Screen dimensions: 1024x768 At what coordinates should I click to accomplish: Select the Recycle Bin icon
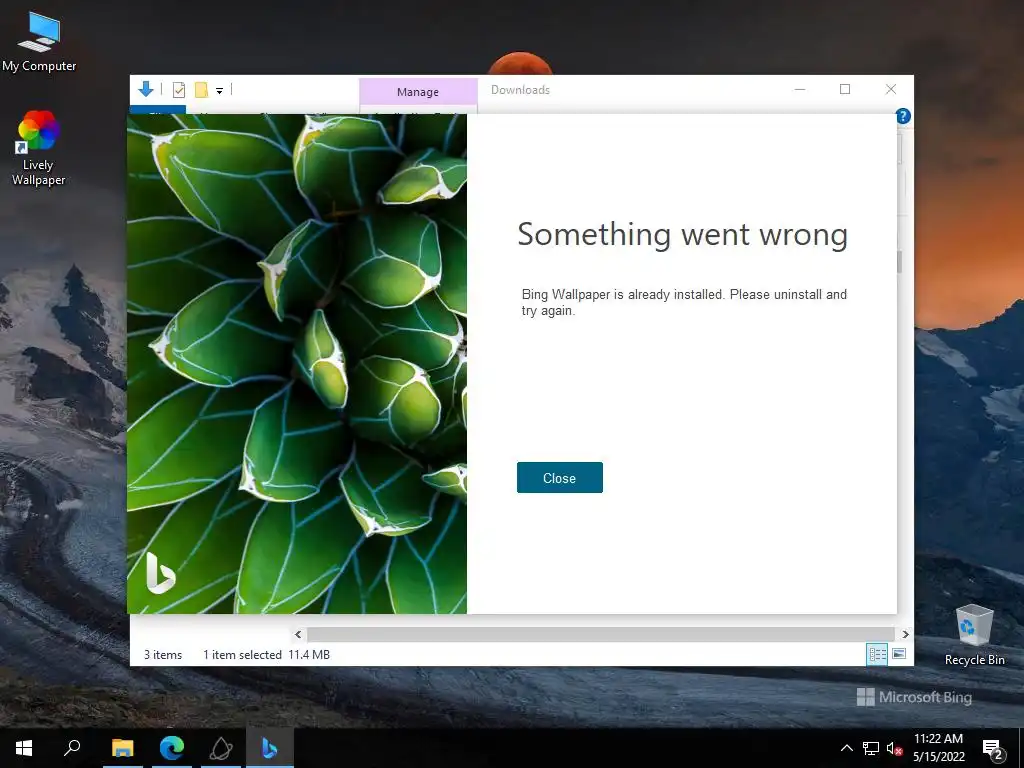click(974, 635)
